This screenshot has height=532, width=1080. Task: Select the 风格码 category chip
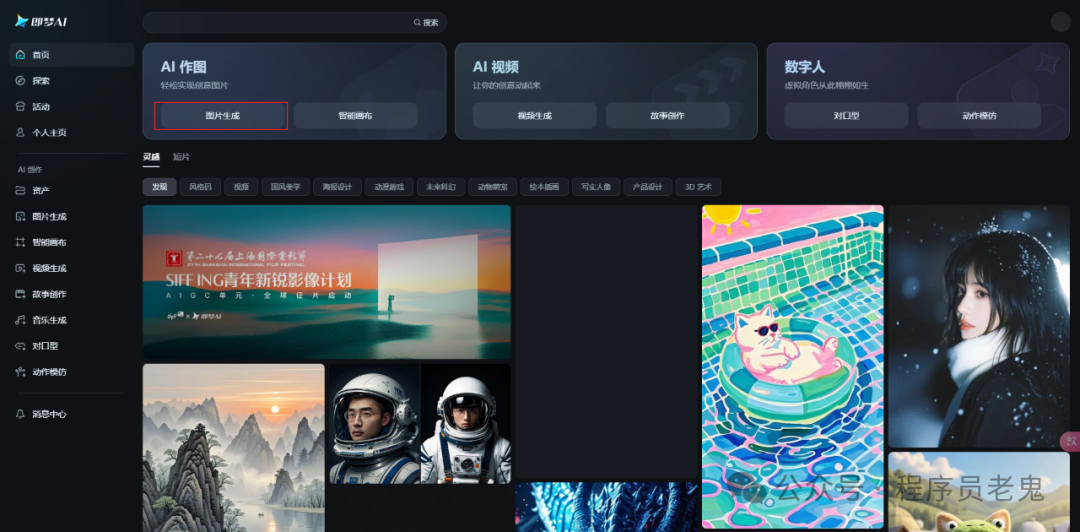[200, 187]
